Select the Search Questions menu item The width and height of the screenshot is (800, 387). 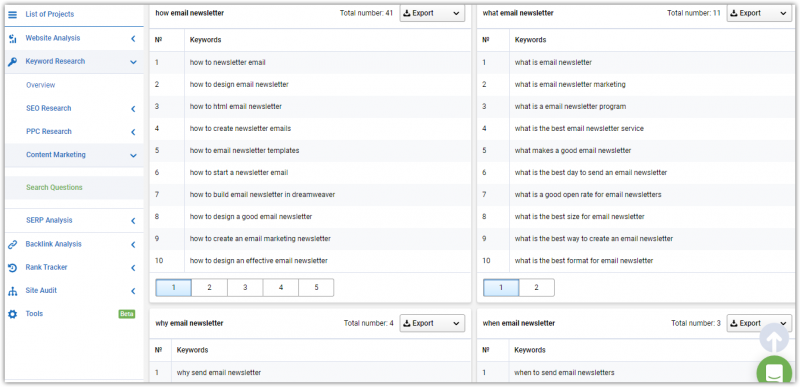[55, 188]
